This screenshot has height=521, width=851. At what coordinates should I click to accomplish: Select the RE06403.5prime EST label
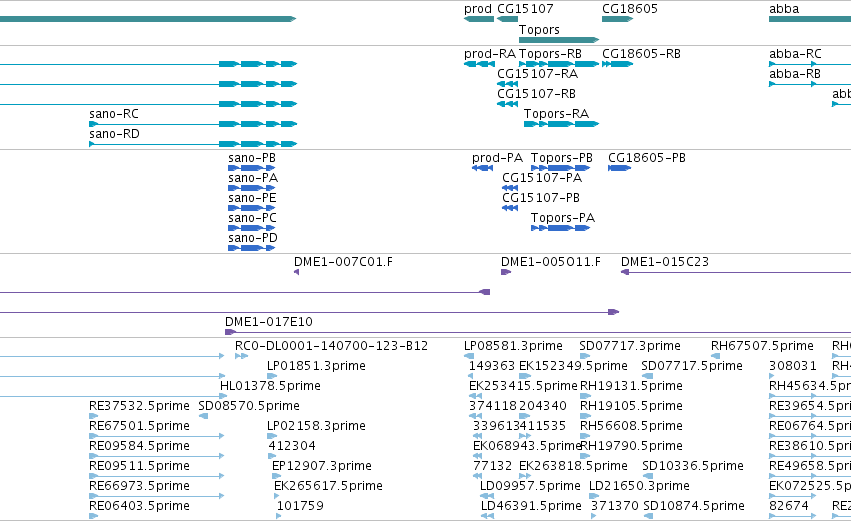point(139,507)
